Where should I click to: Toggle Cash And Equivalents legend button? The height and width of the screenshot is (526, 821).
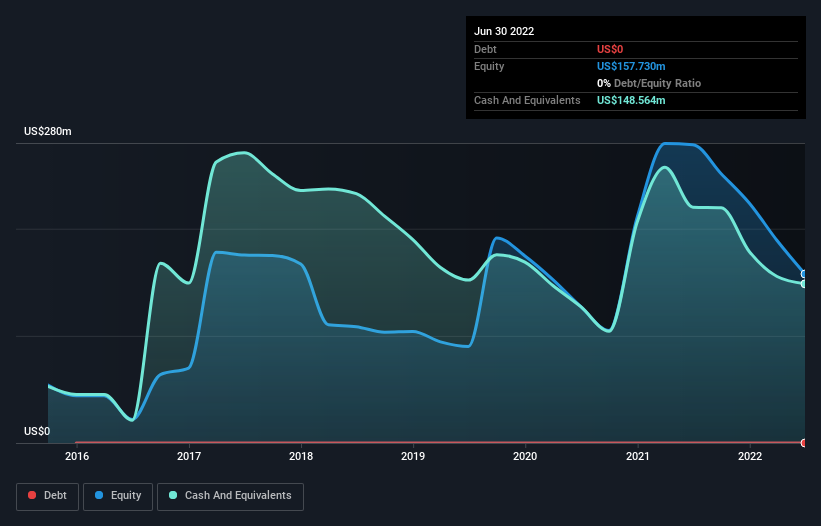point(230,496)
